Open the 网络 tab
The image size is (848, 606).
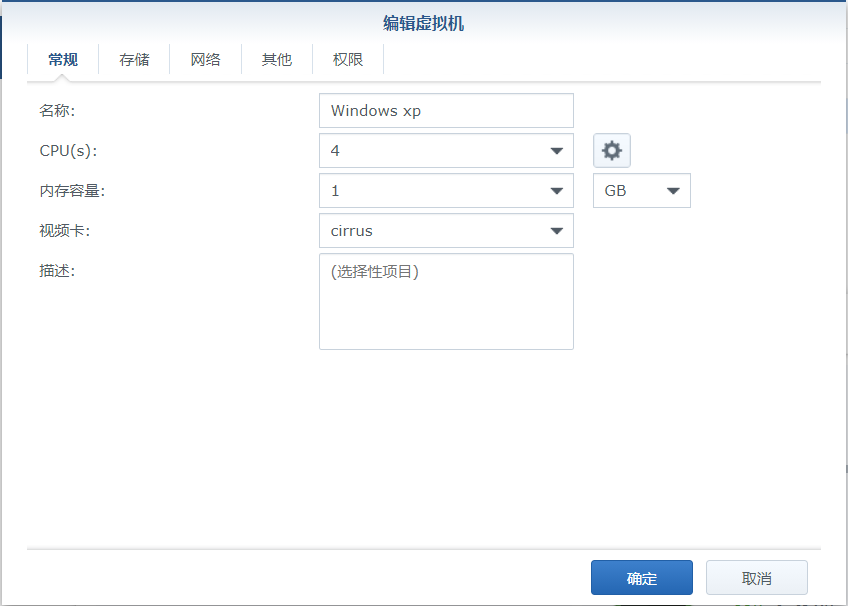point(206,59)
